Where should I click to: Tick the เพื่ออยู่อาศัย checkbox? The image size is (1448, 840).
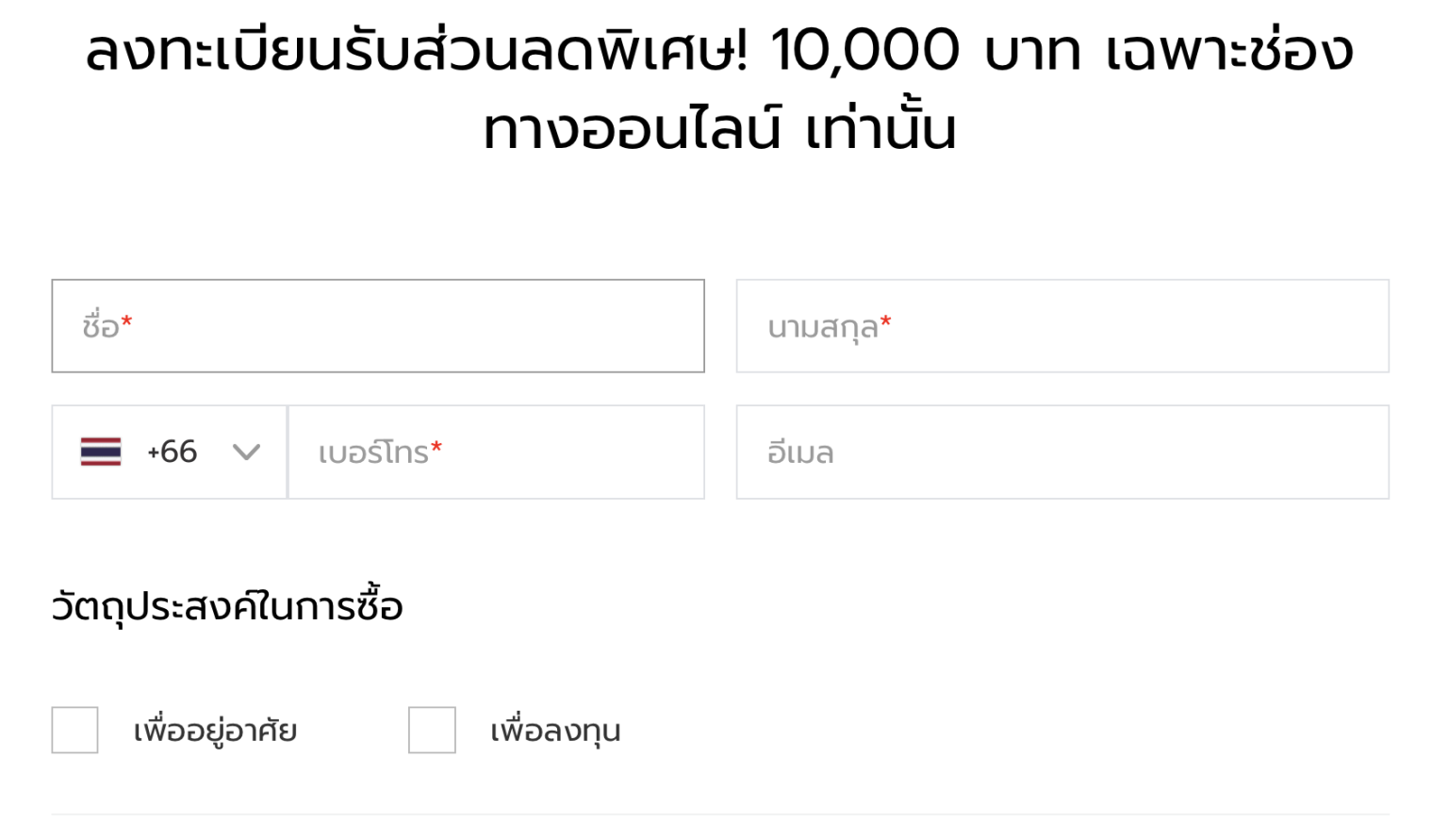pos(75,730)
